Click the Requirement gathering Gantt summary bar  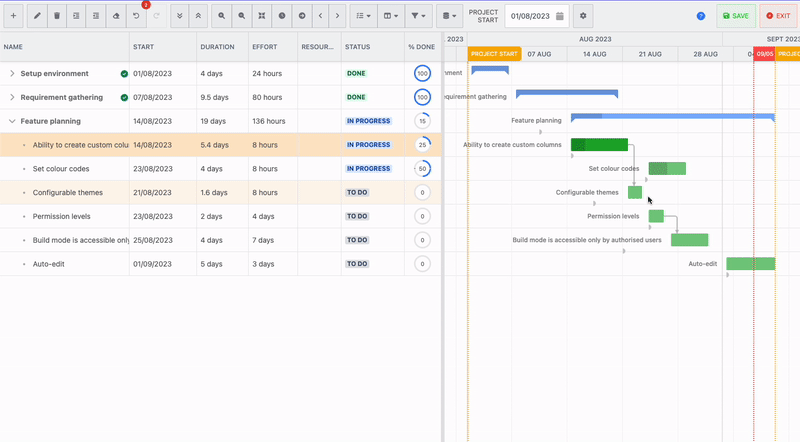click(567, 93)
